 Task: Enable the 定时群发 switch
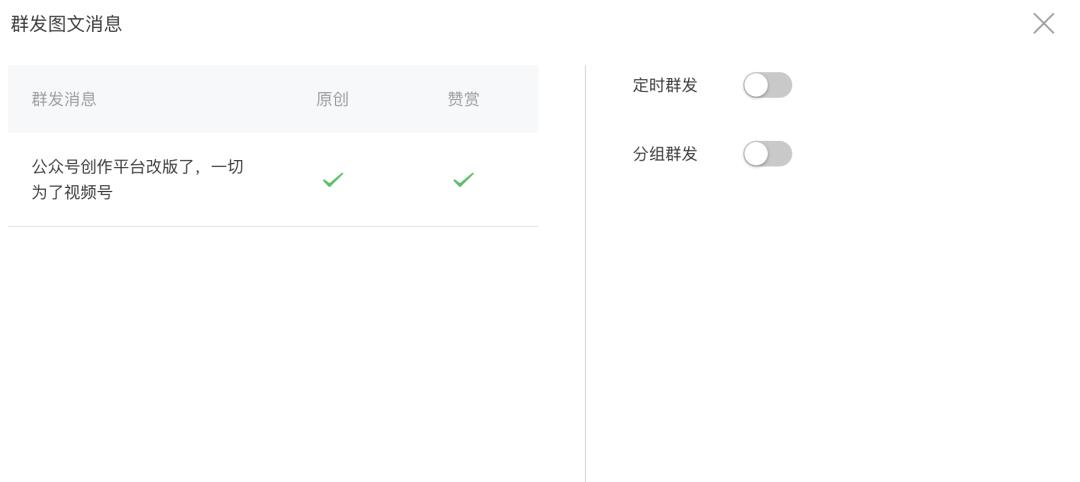pyautogui.click(x=767, y=86)
